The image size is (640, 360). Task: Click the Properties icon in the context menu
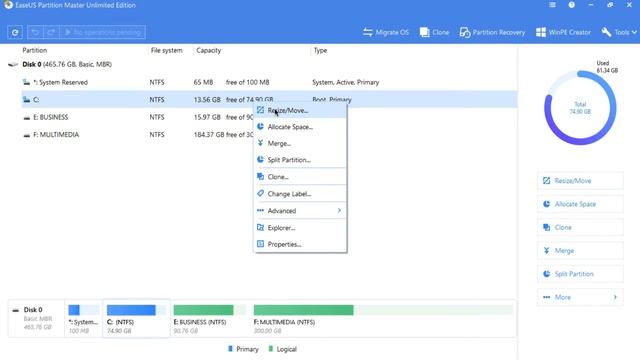260,244
